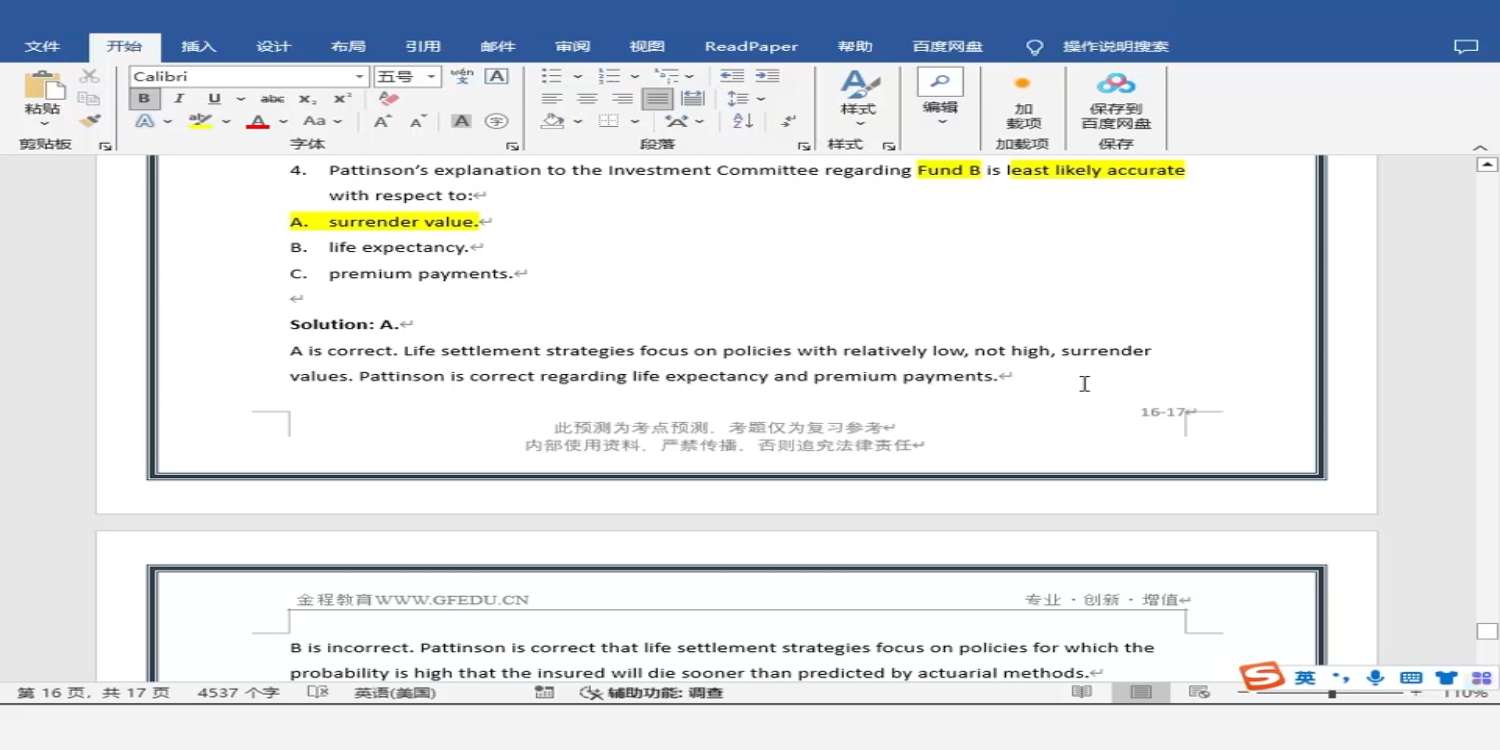Image resolution: width=1500 pixels, height=750 pixels.
Task: Click the Sort (A-Z) paragraph icon
Action: tap(743, 121)
